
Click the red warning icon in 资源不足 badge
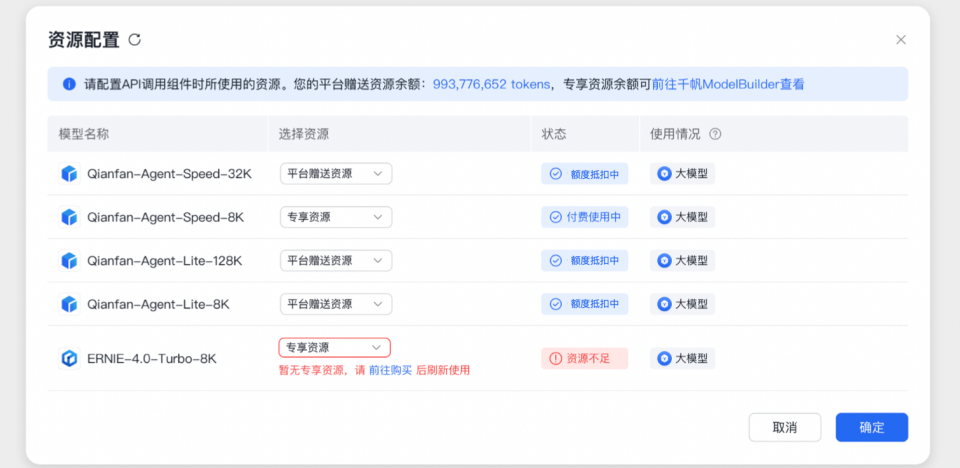point(555,358)
